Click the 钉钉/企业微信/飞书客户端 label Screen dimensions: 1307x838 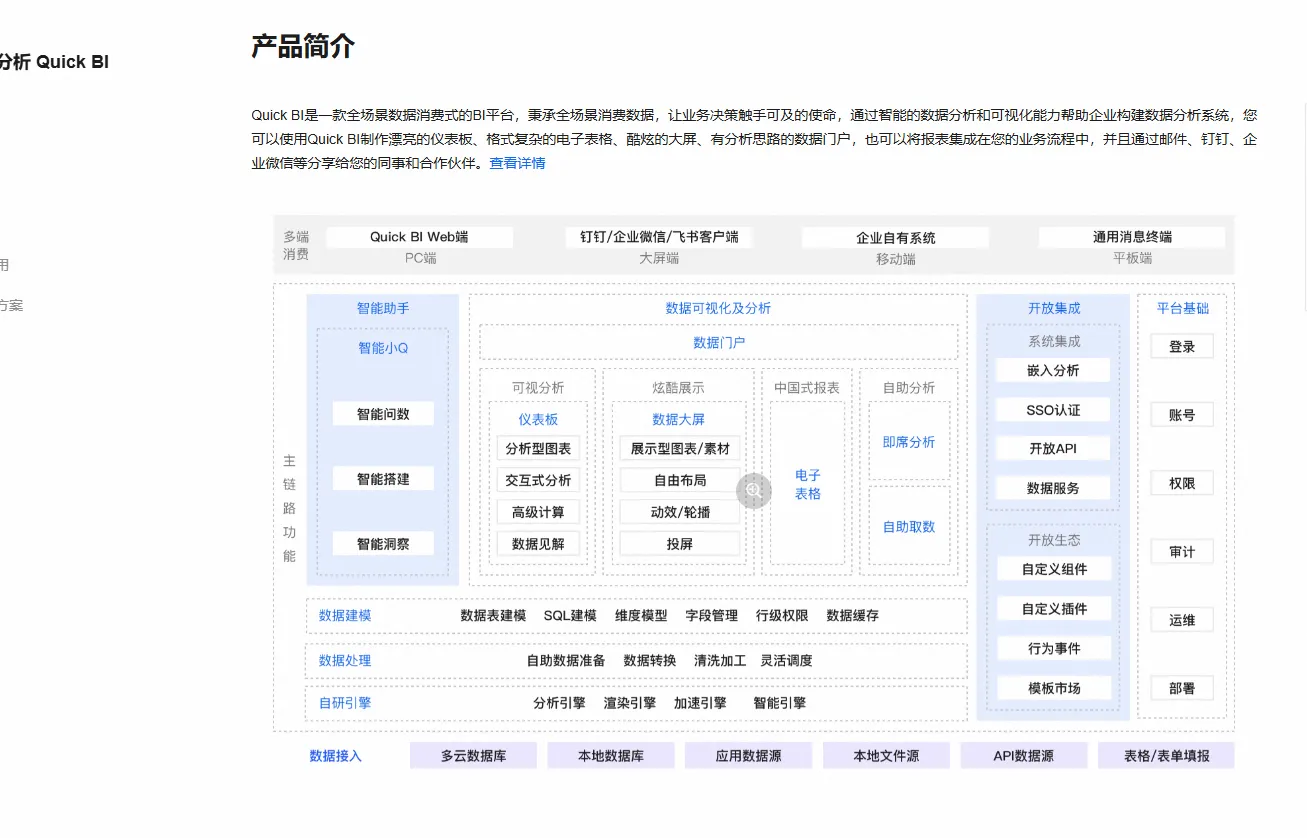[x=659, y=237]
